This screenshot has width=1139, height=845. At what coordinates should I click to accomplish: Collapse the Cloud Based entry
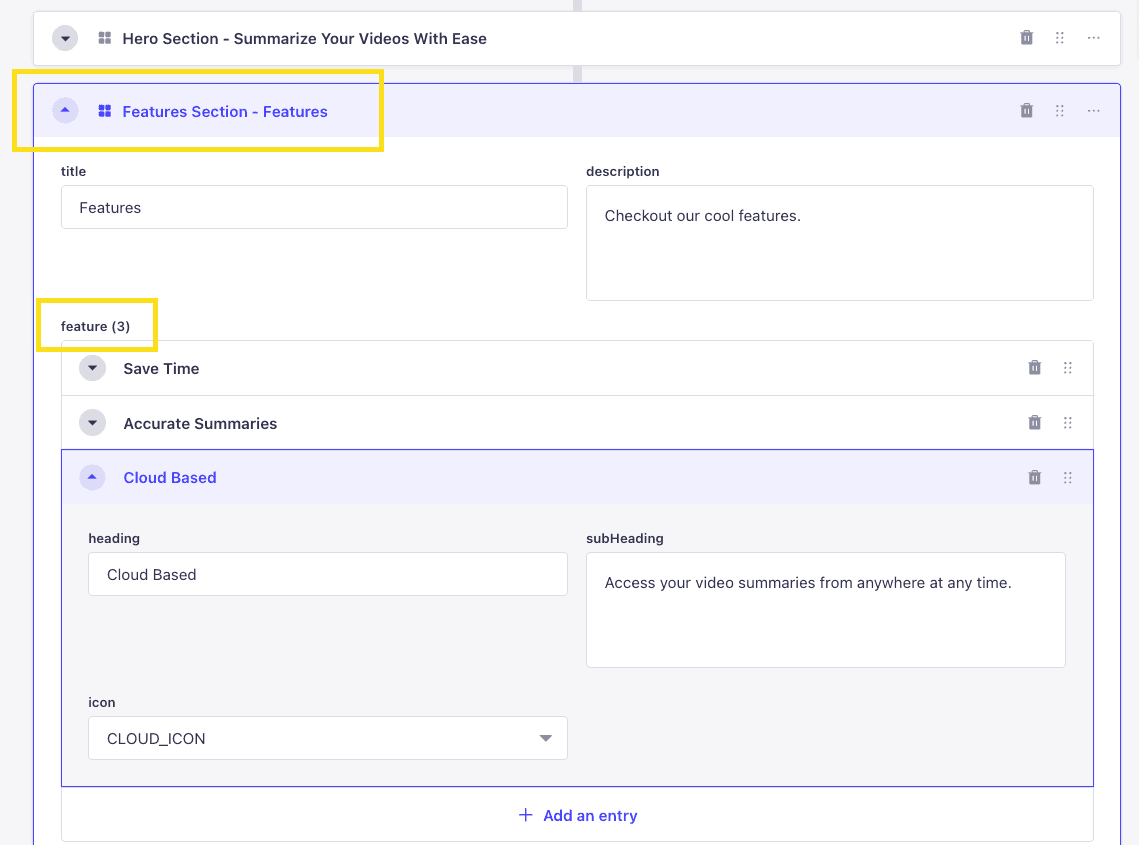(92, 477)
